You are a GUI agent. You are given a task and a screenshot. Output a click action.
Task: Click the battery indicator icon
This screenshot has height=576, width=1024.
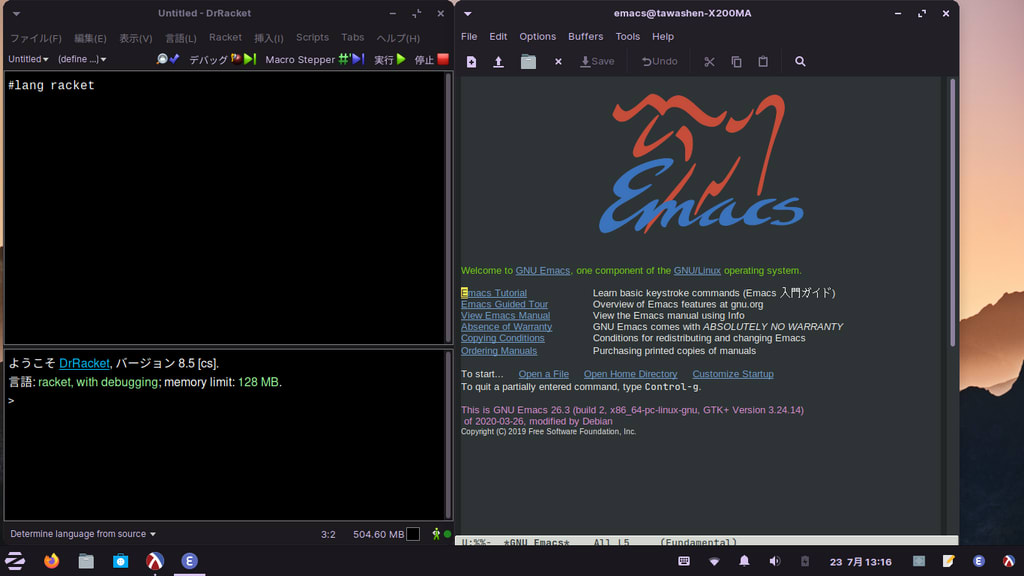805,561
